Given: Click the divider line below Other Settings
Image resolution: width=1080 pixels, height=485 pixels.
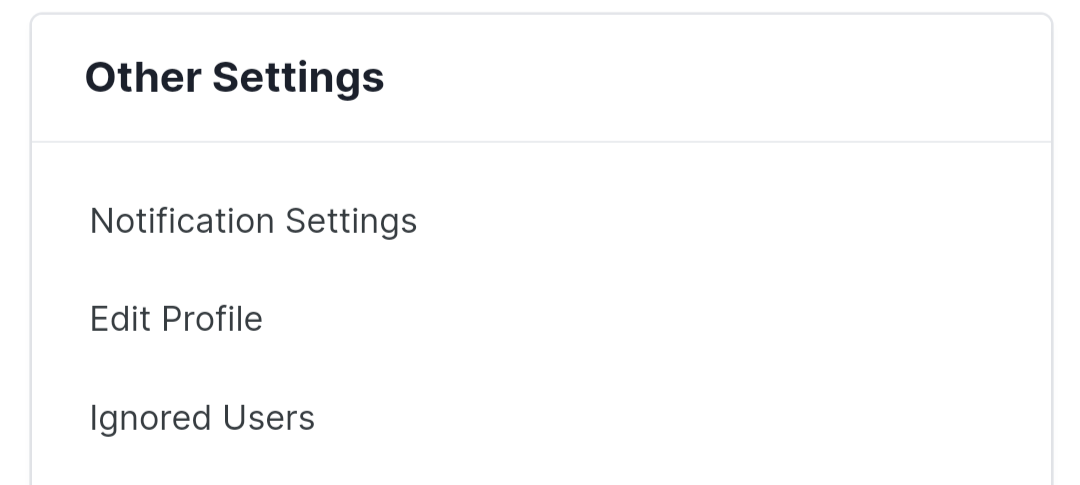Looking at the screenshot, I should point(541,142).
